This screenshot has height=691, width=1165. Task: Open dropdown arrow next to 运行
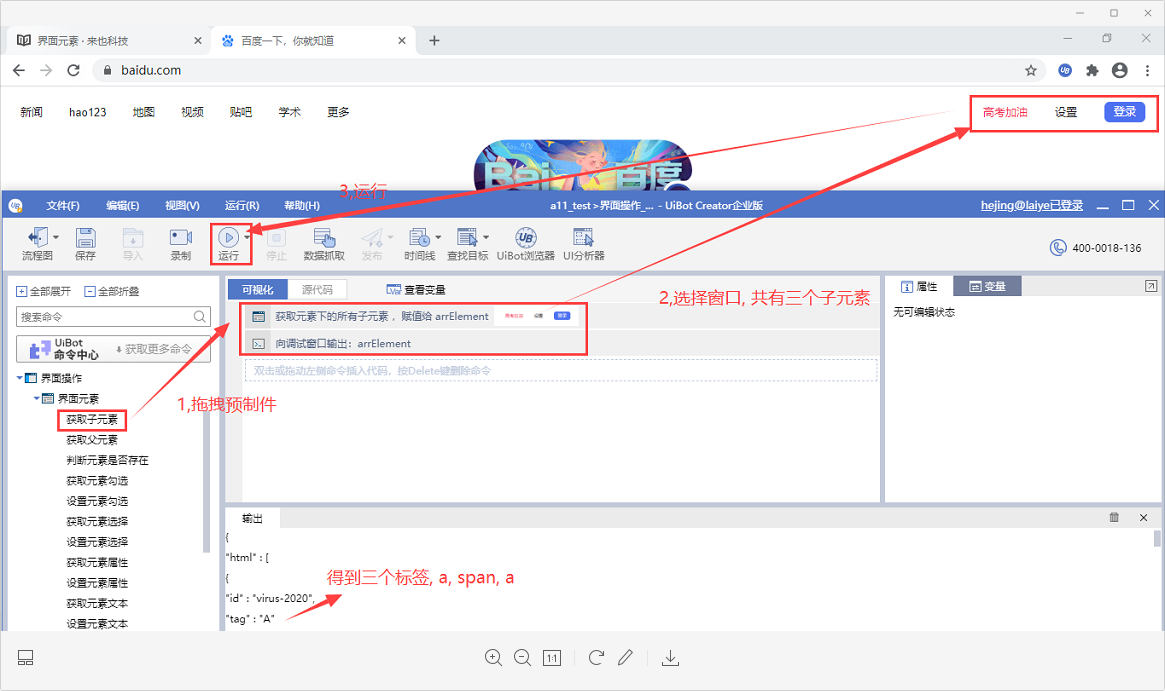tap(247, 237)
